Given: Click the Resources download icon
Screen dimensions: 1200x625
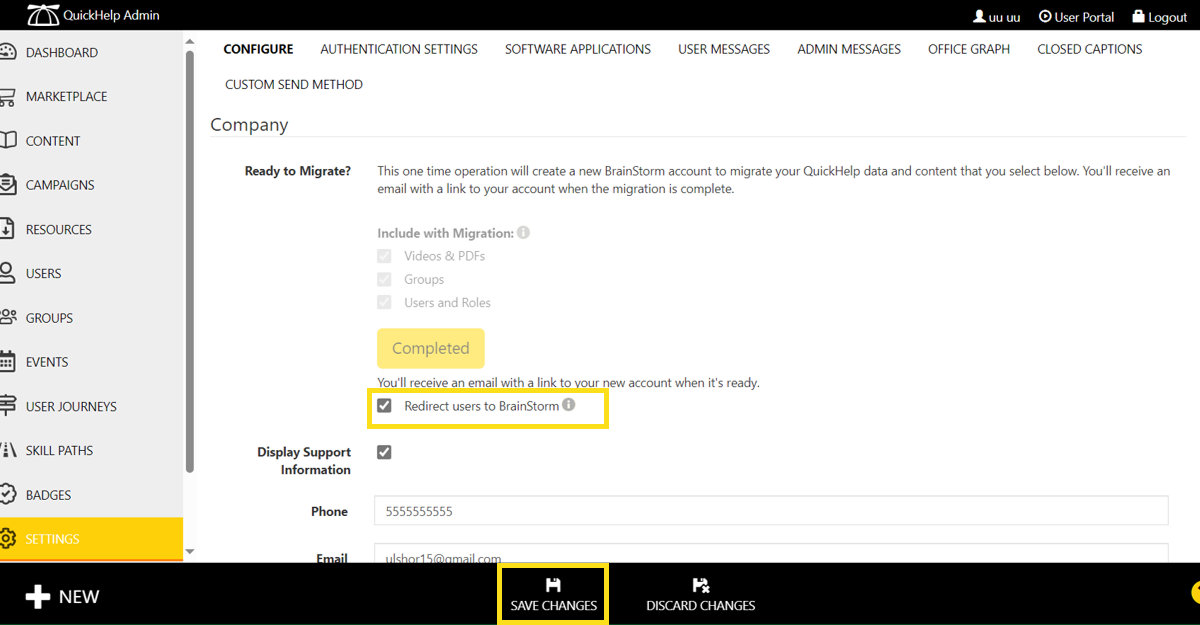Looking at the screenshot, I should (7, 229).
